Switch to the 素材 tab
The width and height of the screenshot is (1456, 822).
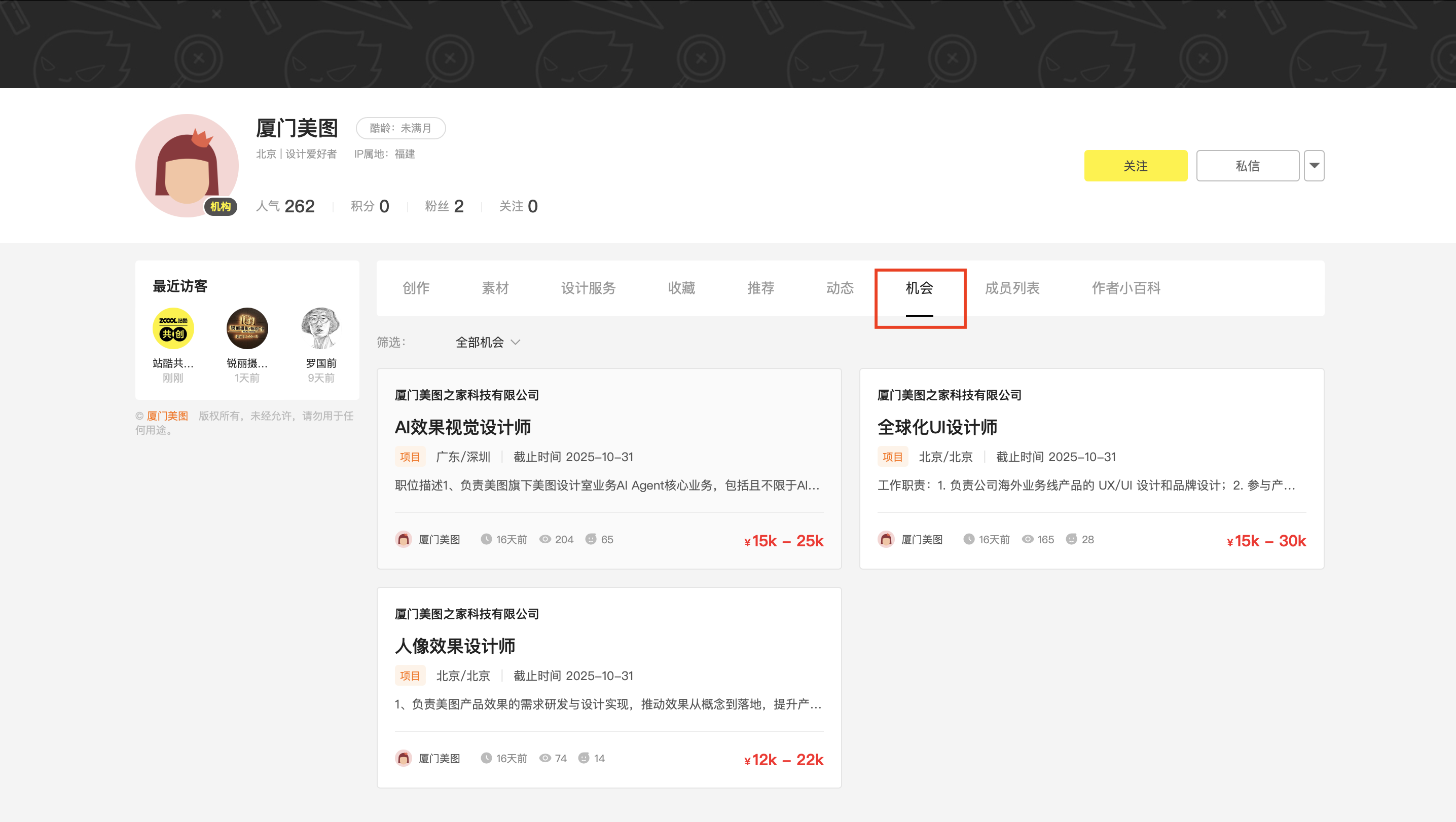click(495, 288)
